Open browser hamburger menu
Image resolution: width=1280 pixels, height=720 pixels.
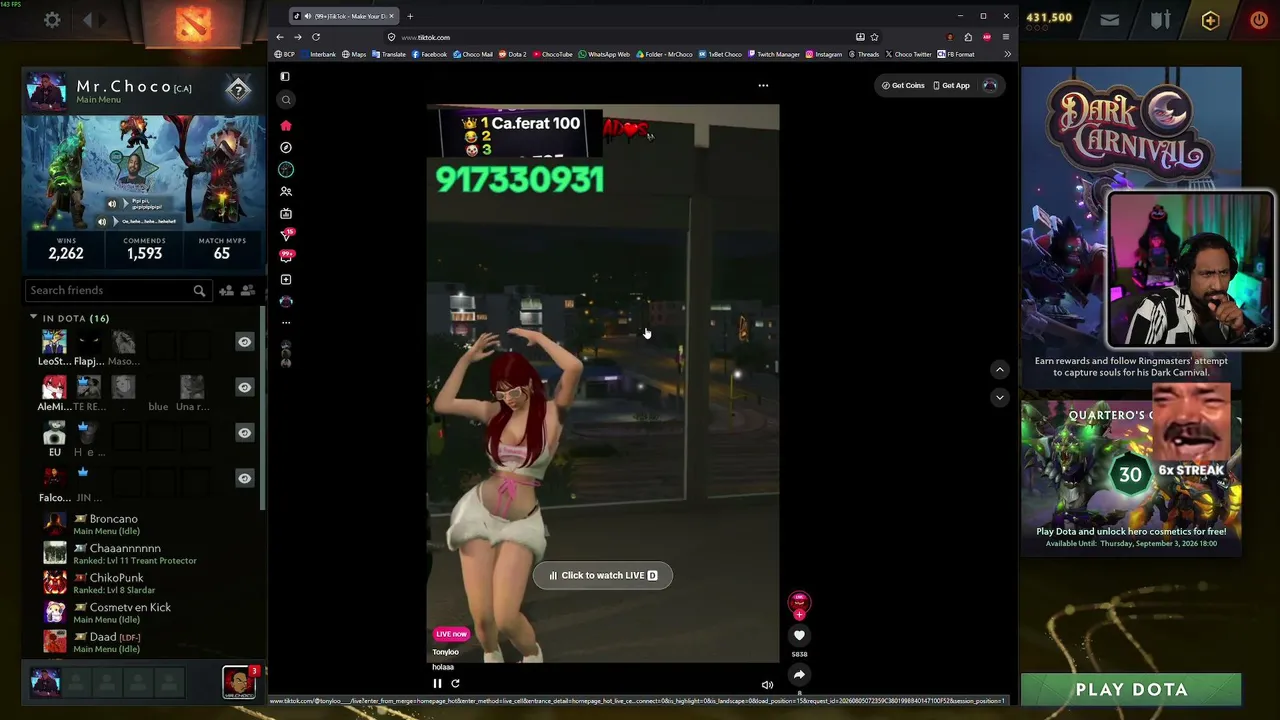(x=1005, y=37)
